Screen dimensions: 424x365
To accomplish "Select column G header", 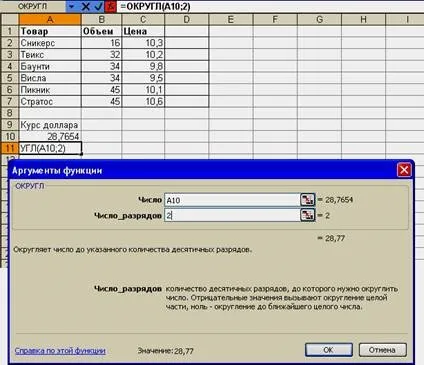I will [x=319, y=19].
